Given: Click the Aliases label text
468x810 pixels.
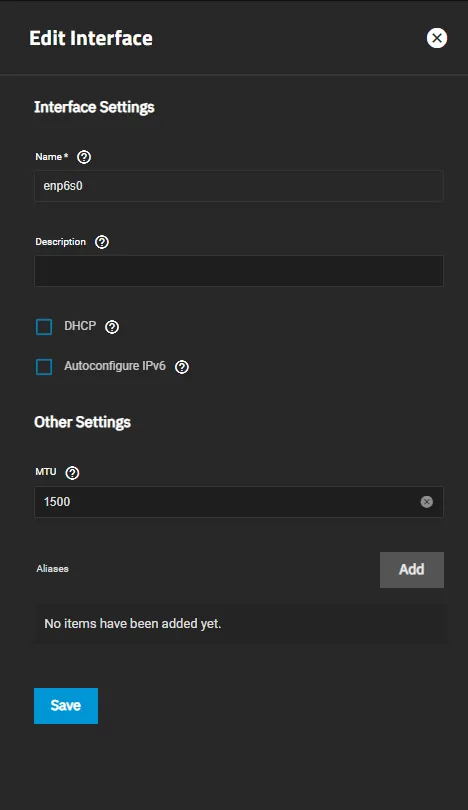Looking at the screenshot, I should 52,569.
